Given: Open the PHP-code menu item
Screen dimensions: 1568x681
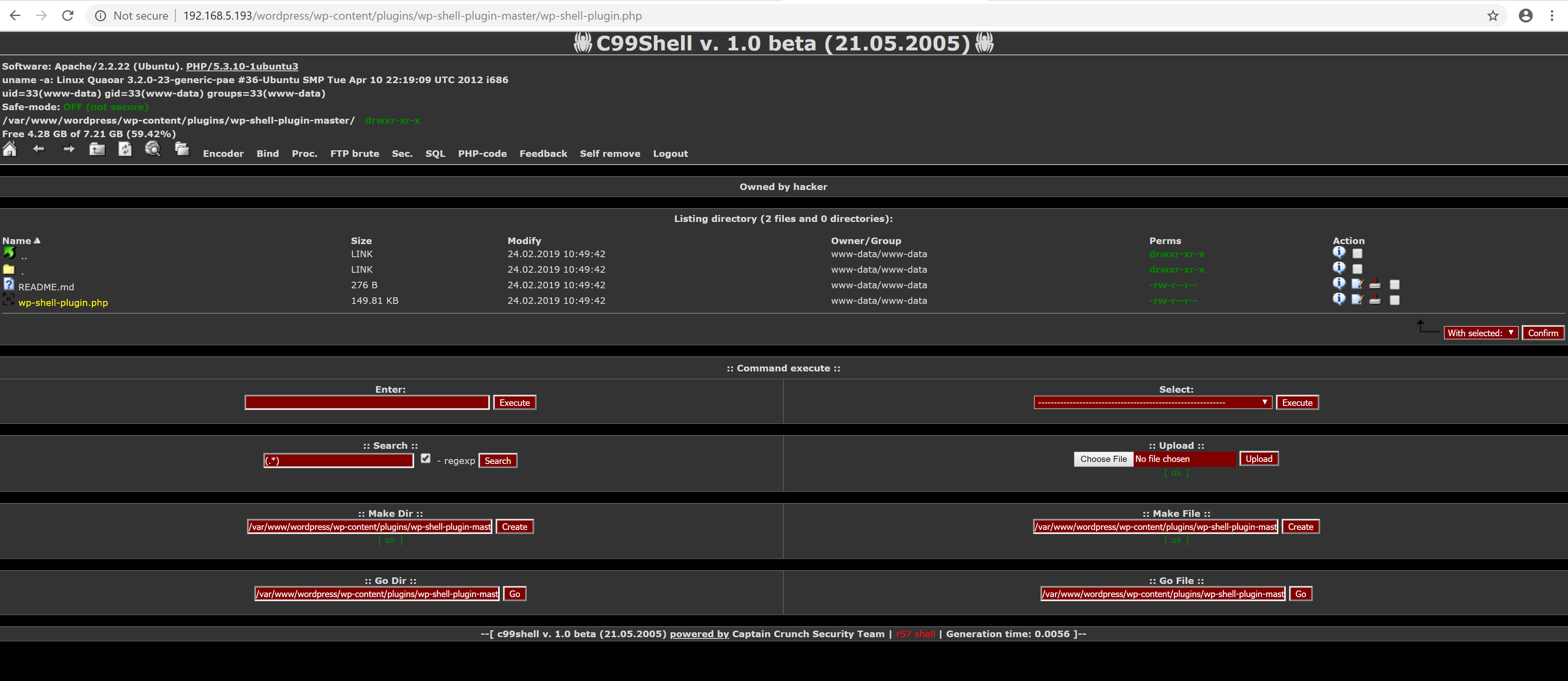Looking at the screenshot, I should 482,154.
